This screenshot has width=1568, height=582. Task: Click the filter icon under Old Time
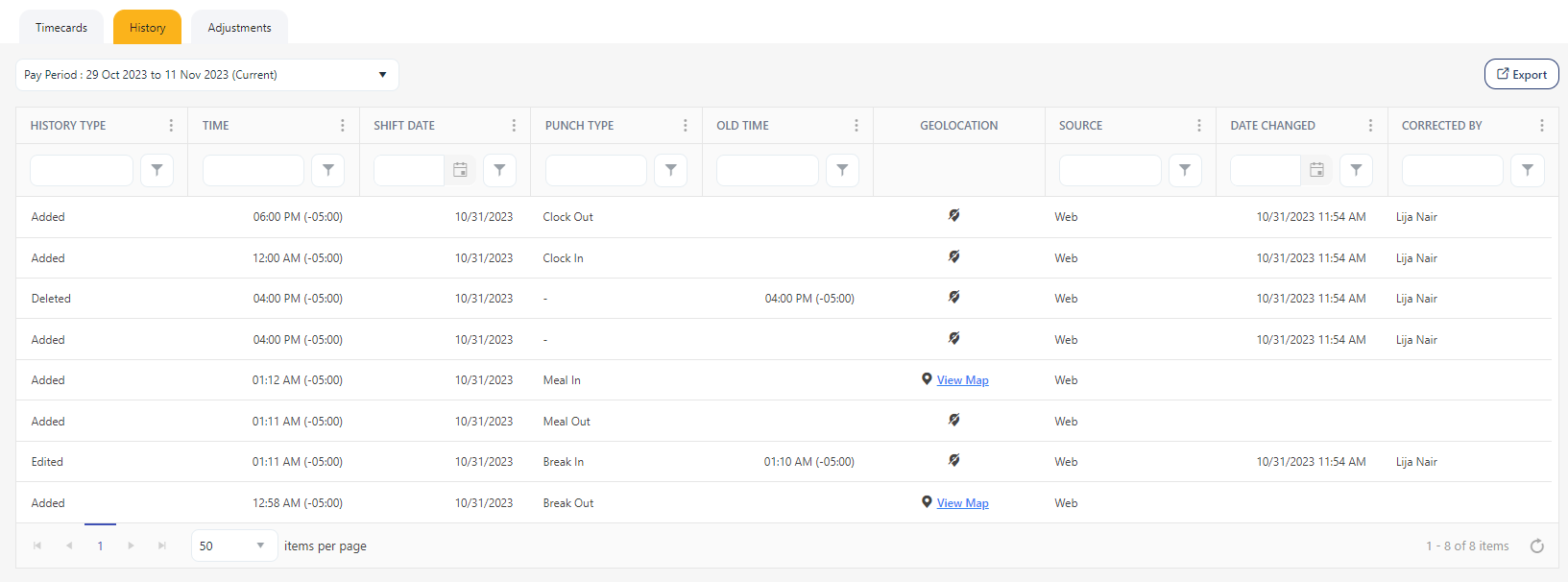(x=842, y=170)
